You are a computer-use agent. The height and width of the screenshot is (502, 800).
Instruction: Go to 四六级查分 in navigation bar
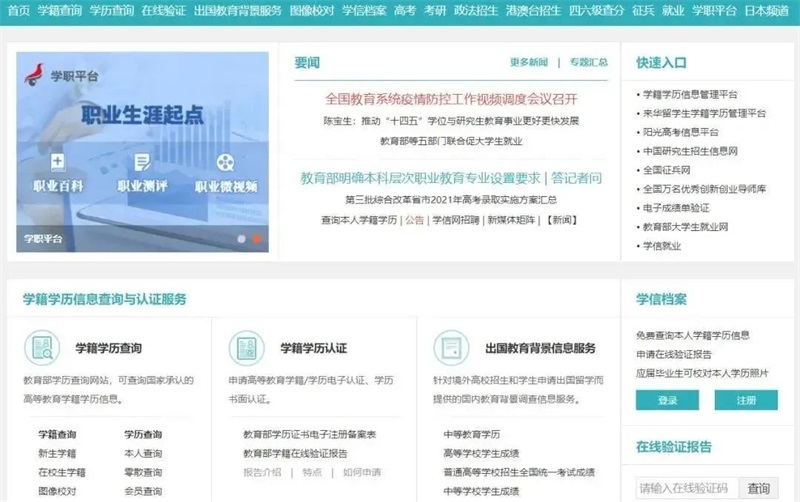pyautogui.click(x=592, y=10)
